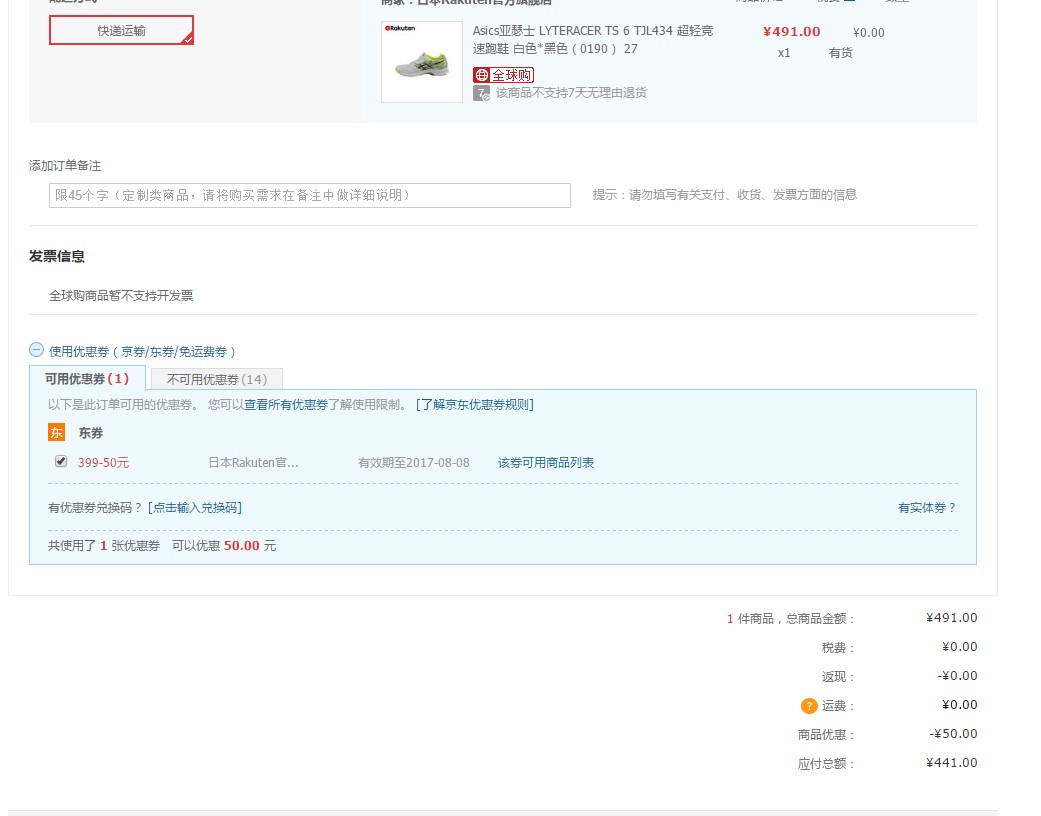This screenshot has width=1041, height=816.
Task: Click 点击输入兑换码 to enter a code
Action: pyautogui.click(x=195, y=508)
